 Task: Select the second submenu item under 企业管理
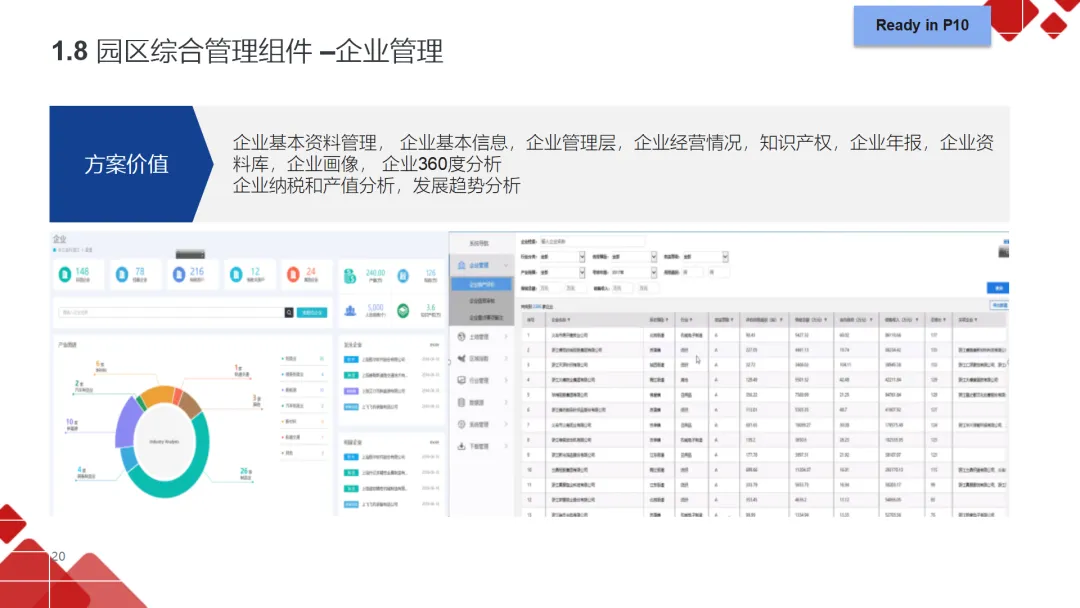[482, 301]
